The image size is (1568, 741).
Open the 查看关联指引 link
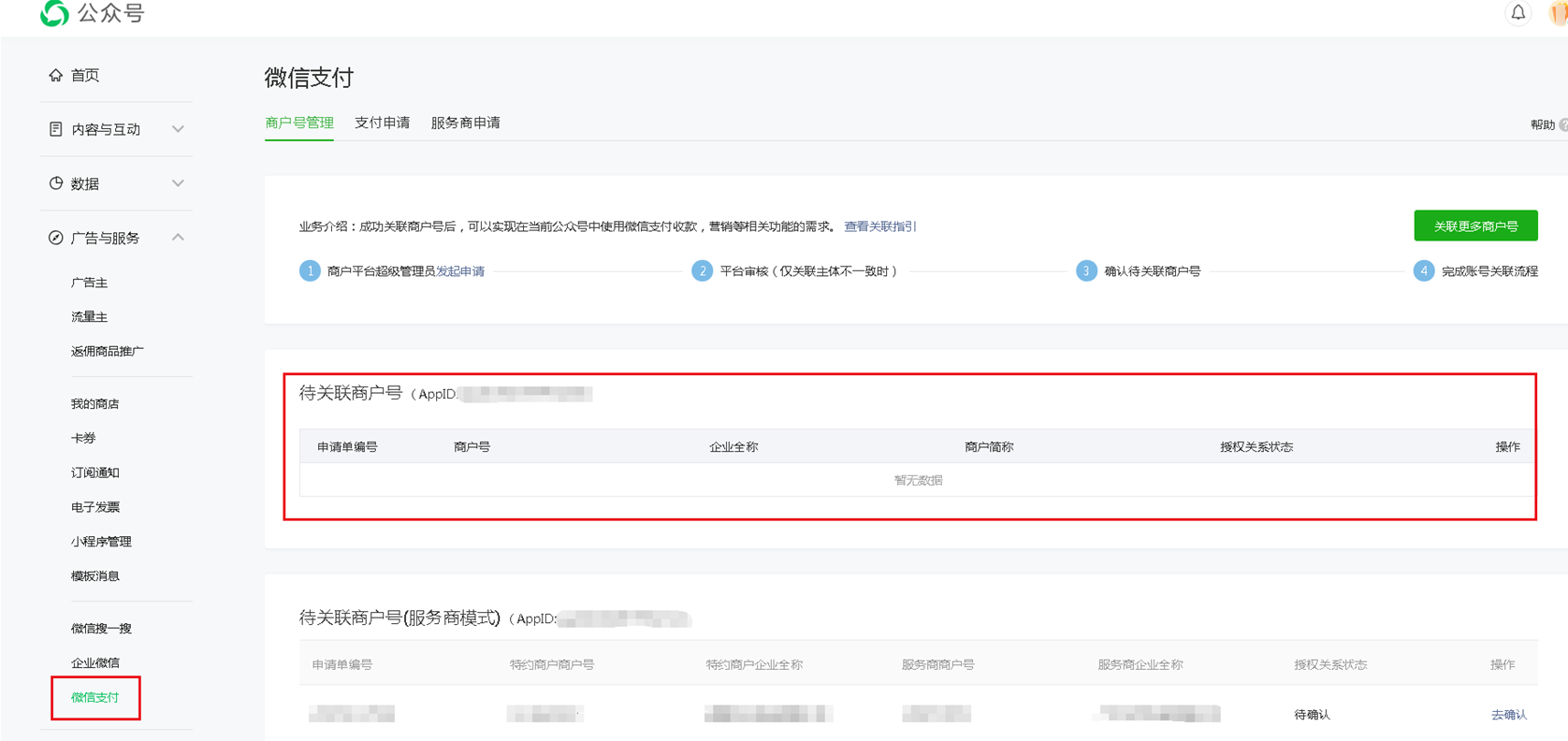click(x=879, y=226)
